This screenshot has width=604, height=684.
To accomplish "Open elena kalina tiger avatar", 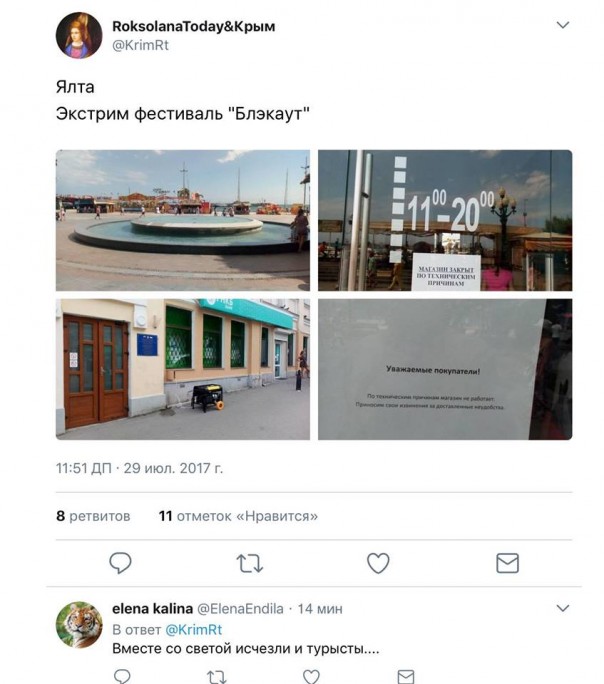I will click(x=79, y=625).
